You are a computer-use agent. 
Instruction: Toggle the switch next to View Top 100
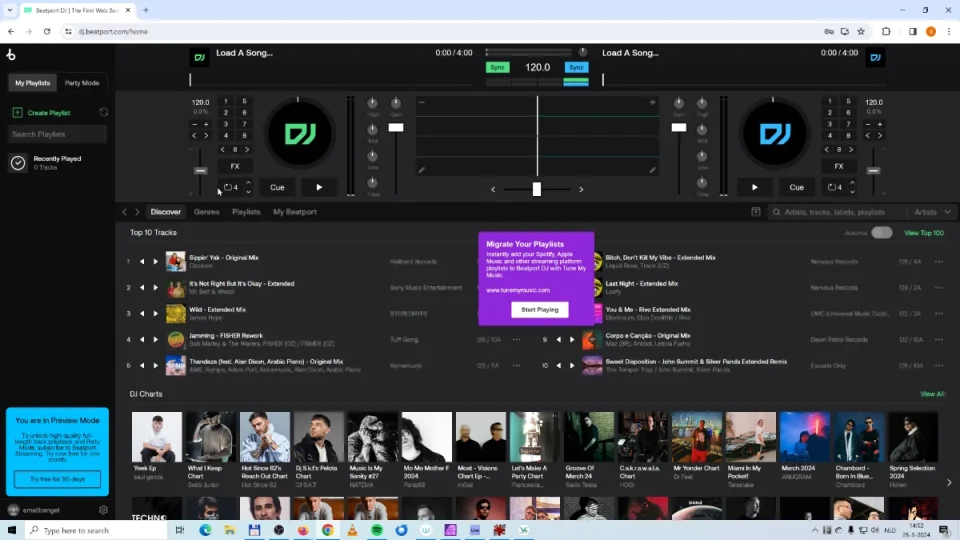point(881,233)
